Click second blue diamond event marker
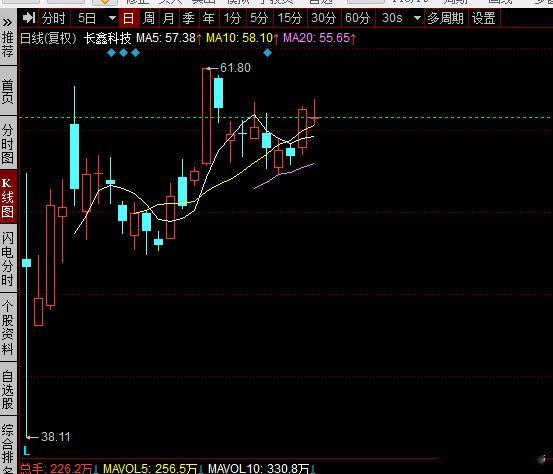This screenshot has width=553, height=474. (123, 53)
